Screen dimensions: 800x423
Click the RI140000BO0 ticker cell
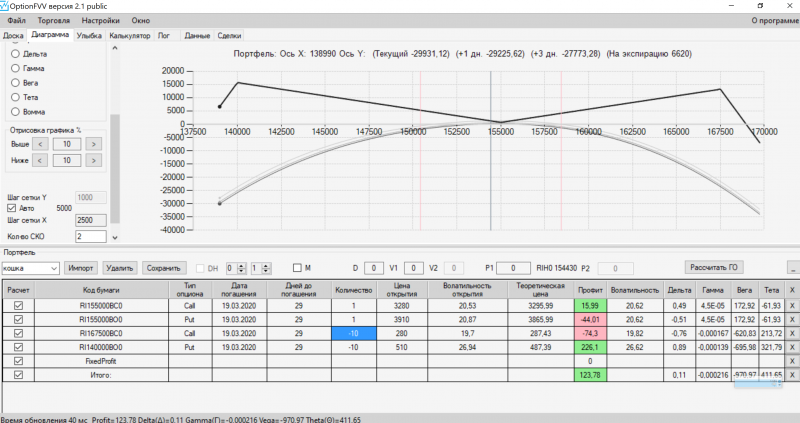[x=101, y=347]
